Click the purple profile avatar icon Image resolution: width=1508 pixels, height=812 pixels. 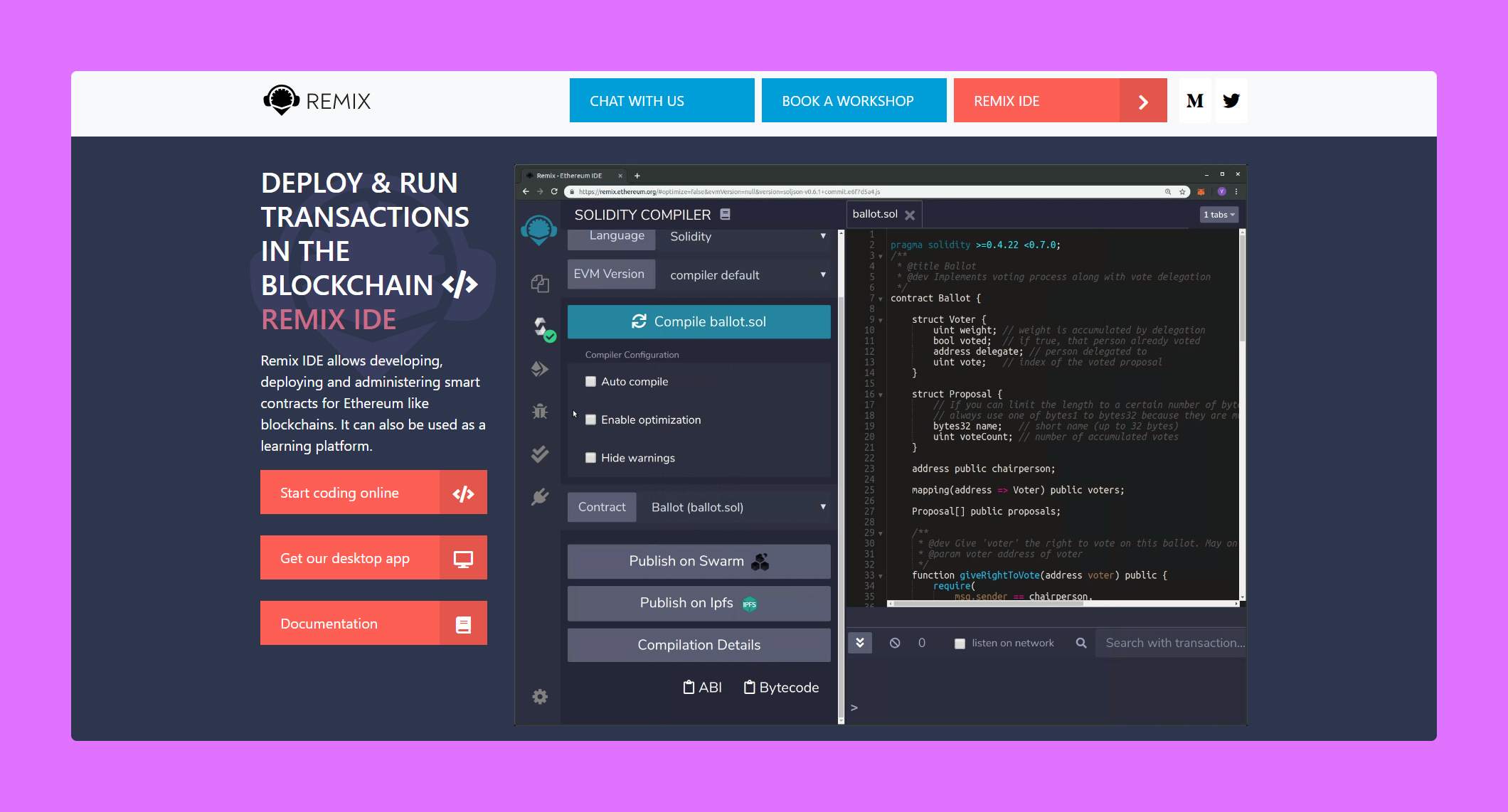pyautogui.click(x=1221, y=191)
